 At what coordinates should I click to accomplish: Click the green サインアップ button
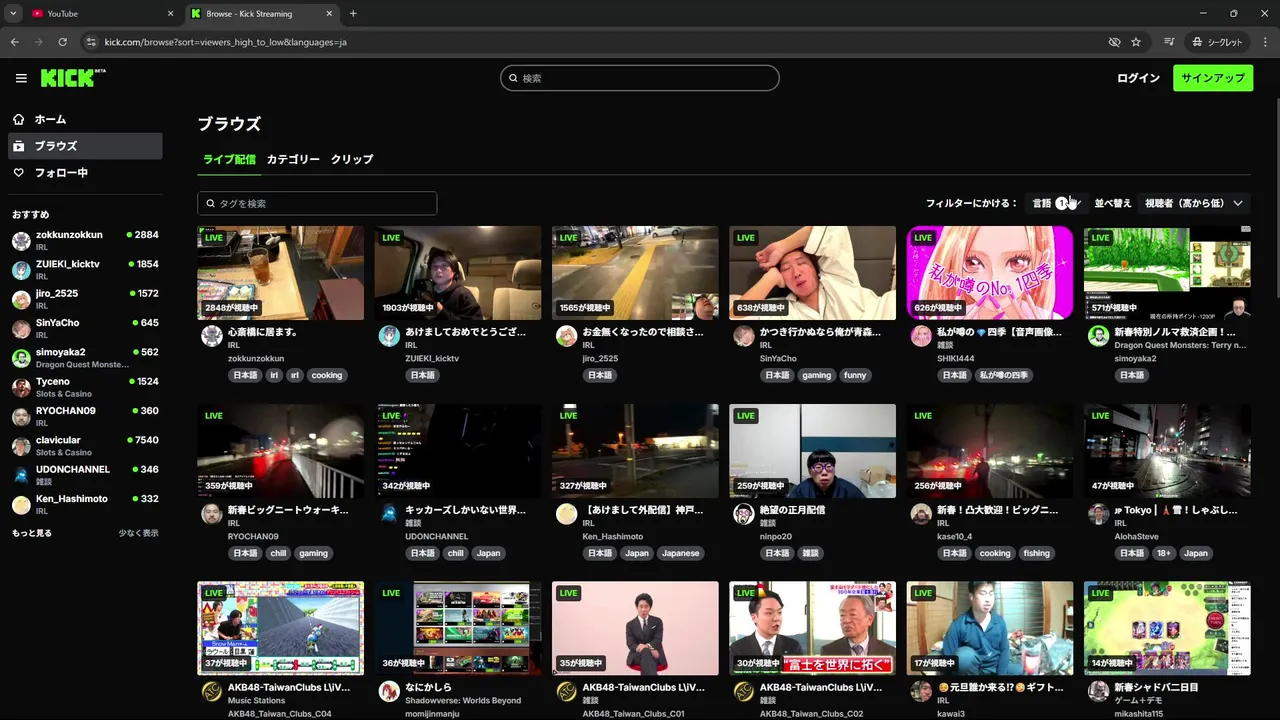(1213, 78)
